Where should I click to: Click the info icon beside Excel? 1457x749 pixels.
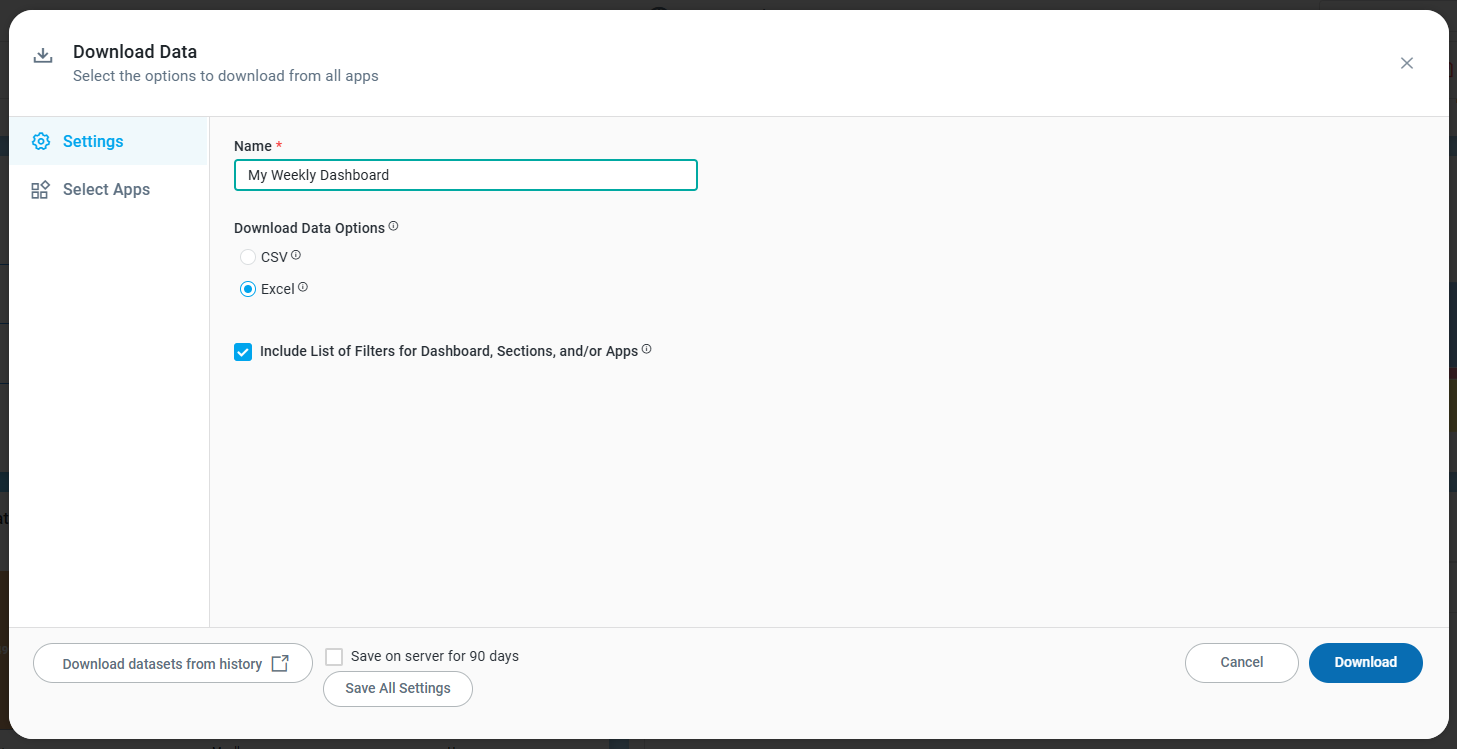303,287
